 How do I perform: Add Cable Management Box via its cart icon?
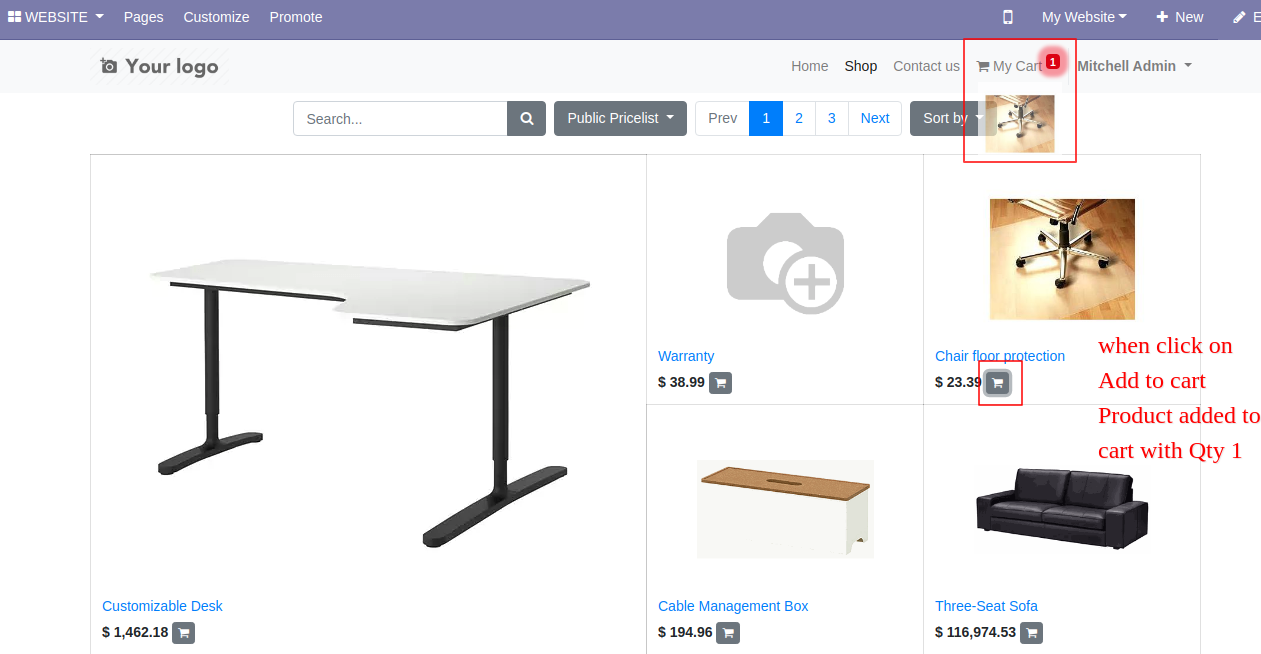point(728,632)
